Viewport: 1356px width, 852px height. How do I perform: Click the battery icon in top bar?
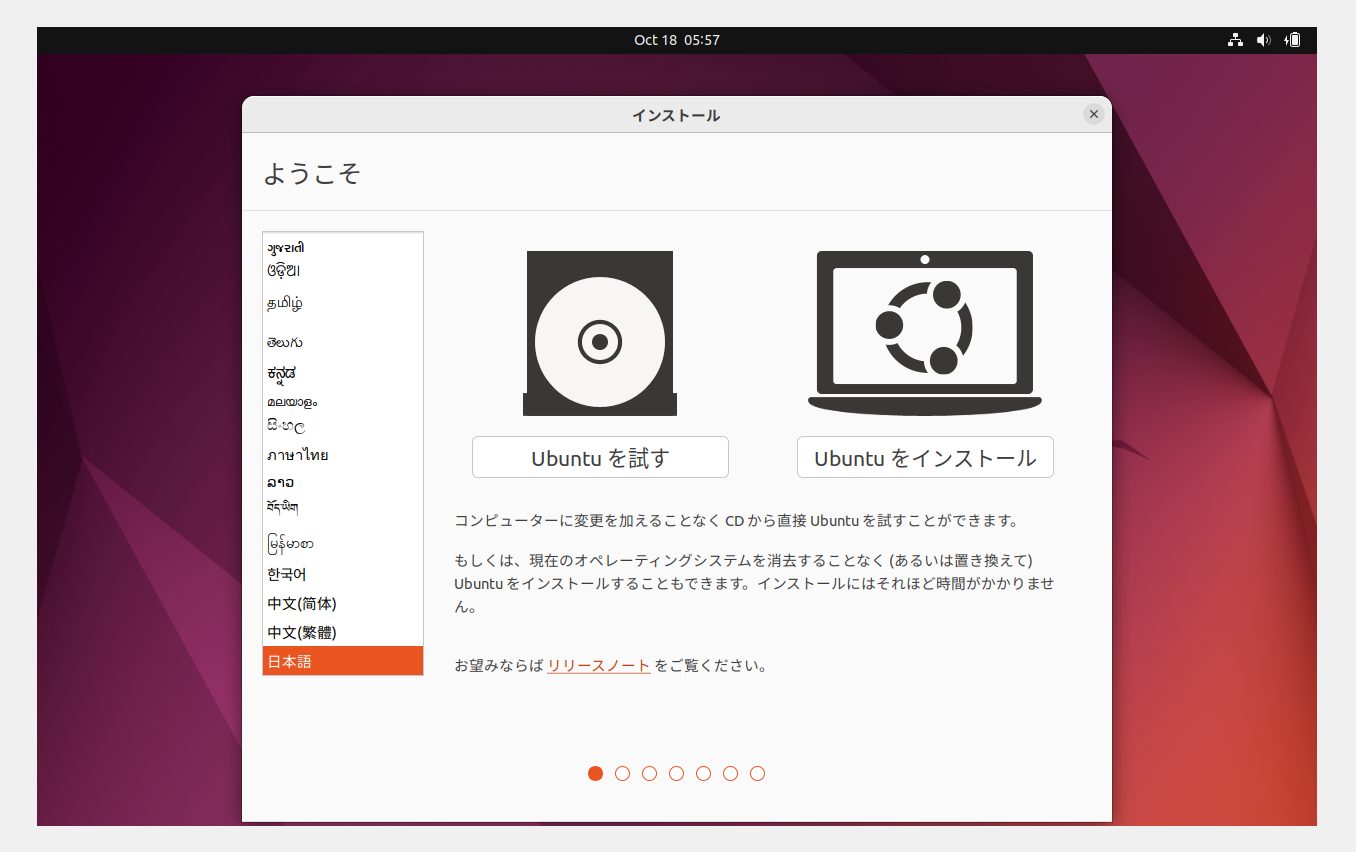[x=1293, y=40]
